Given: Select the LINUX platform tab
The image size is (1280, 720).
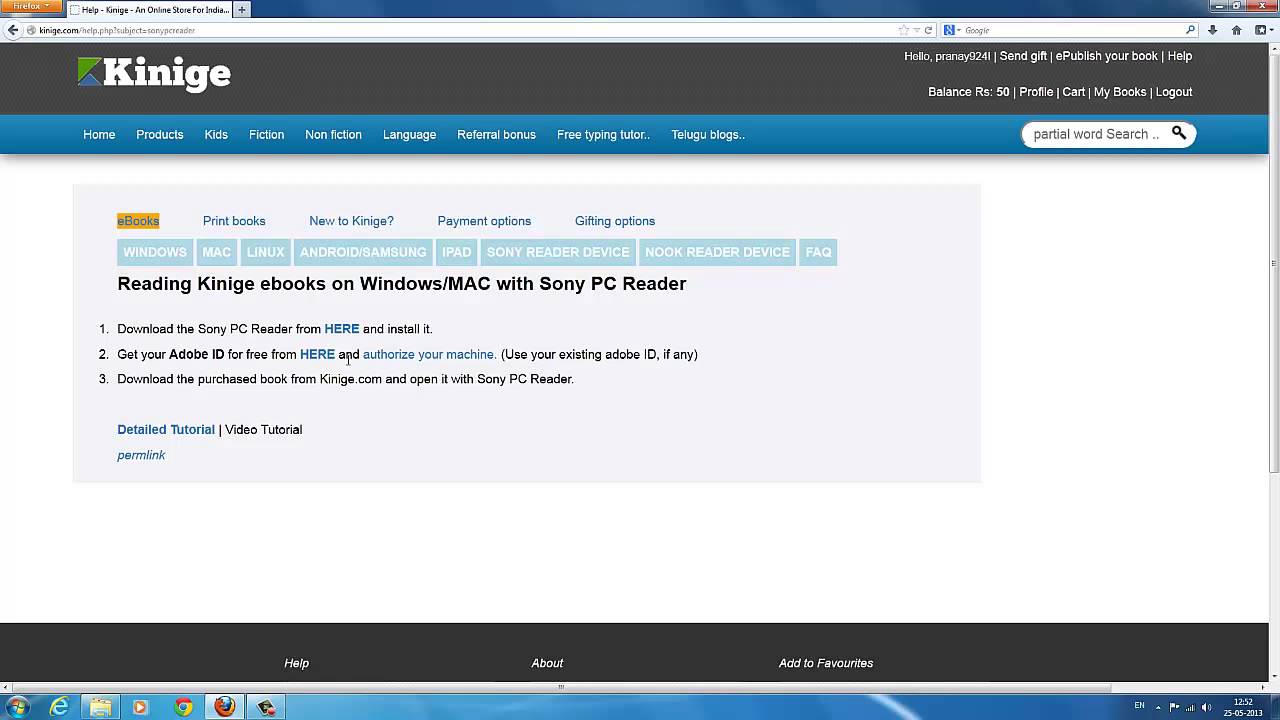Looking at the screenshot, I should coord(266,252).
